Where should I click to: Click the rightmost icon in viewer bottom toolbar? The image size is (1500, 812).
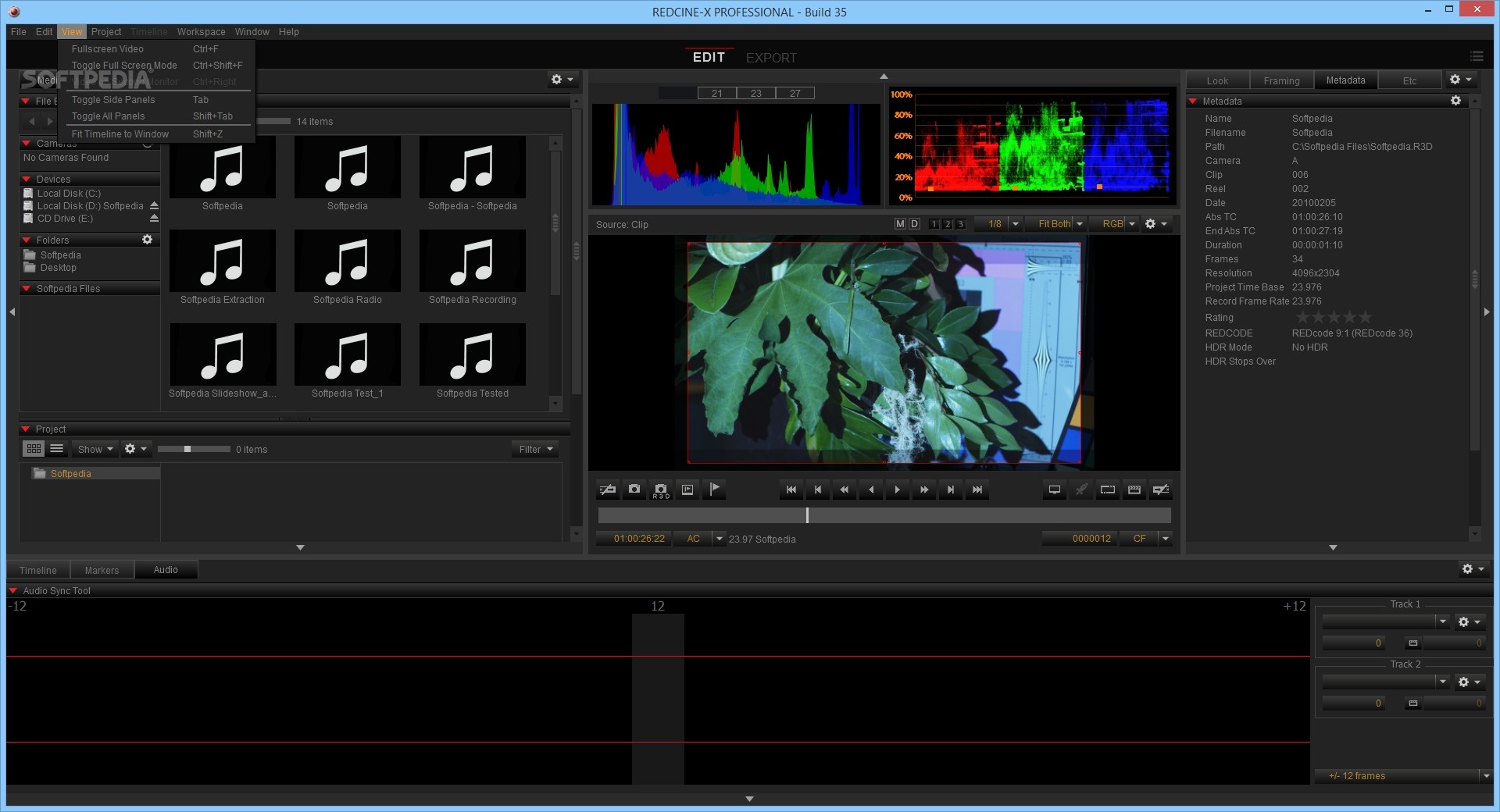point(1161,490)
